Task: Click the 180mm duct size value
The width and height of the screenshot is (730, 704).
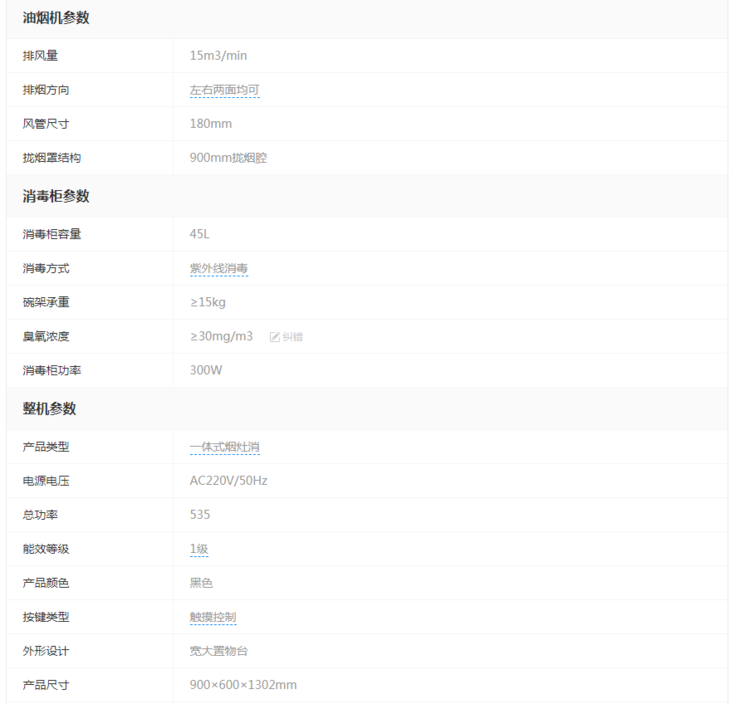Action: 210,124
